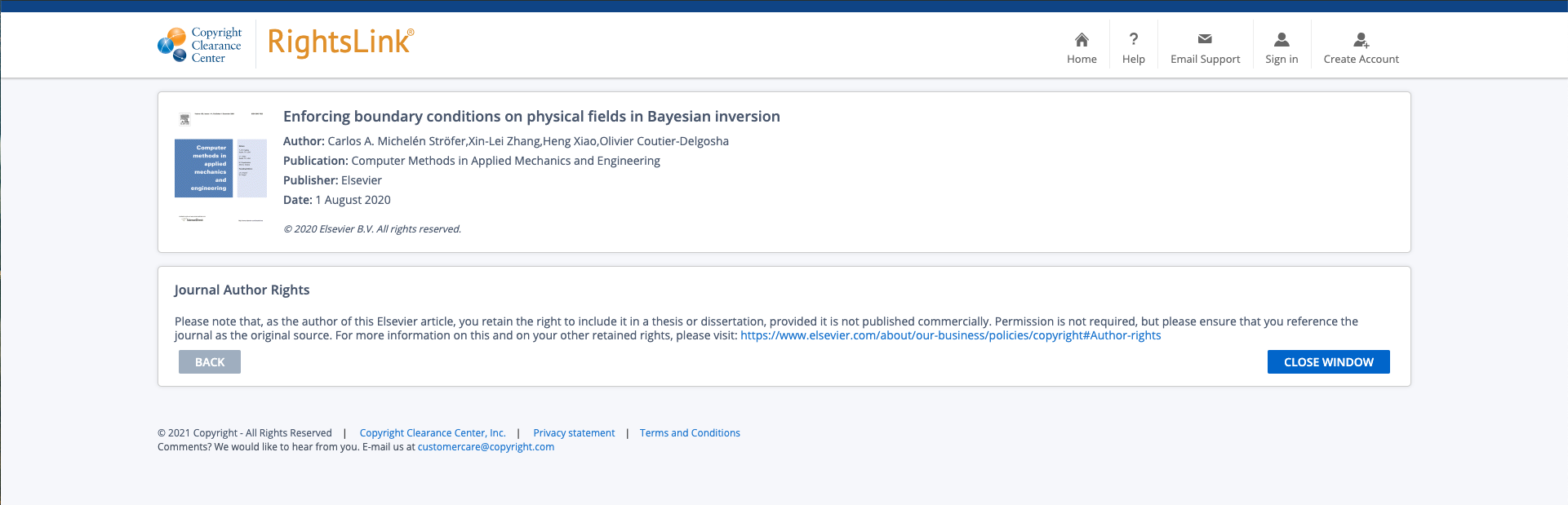Open the Elsevier copyright Author-rights URL
The image size is (1568, 505).
(x=950, y=335)
